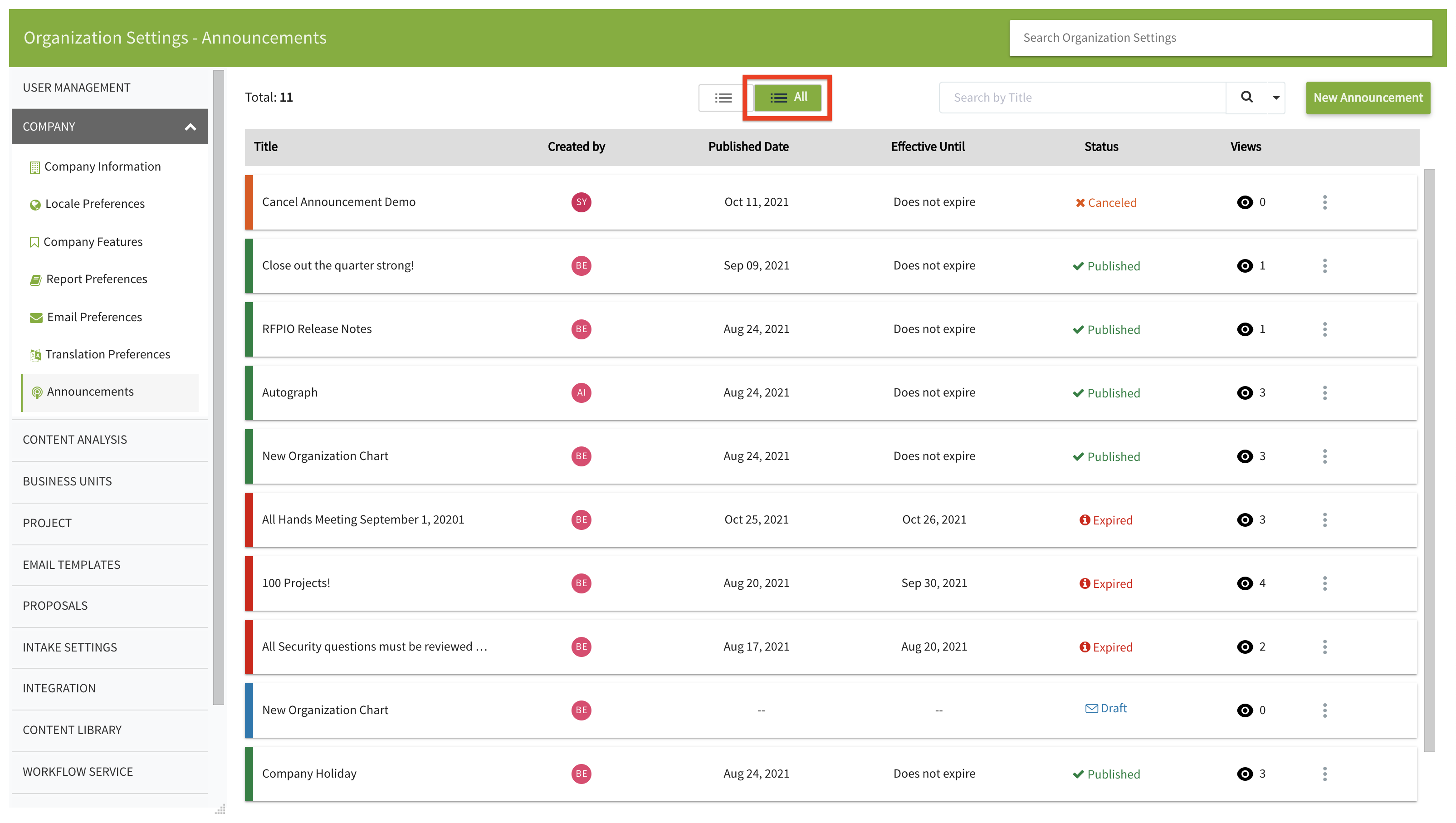Screen dimensions: 1456x823
Task: Open options menu for All Hands Meeting
Action: point(1324,519)
